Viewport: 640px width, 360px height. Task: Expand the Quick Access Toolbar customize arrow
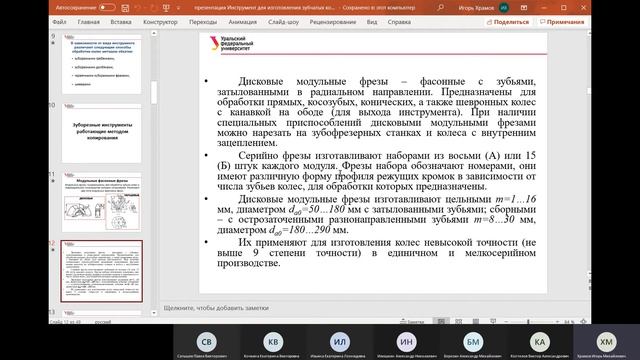[178, 8]
